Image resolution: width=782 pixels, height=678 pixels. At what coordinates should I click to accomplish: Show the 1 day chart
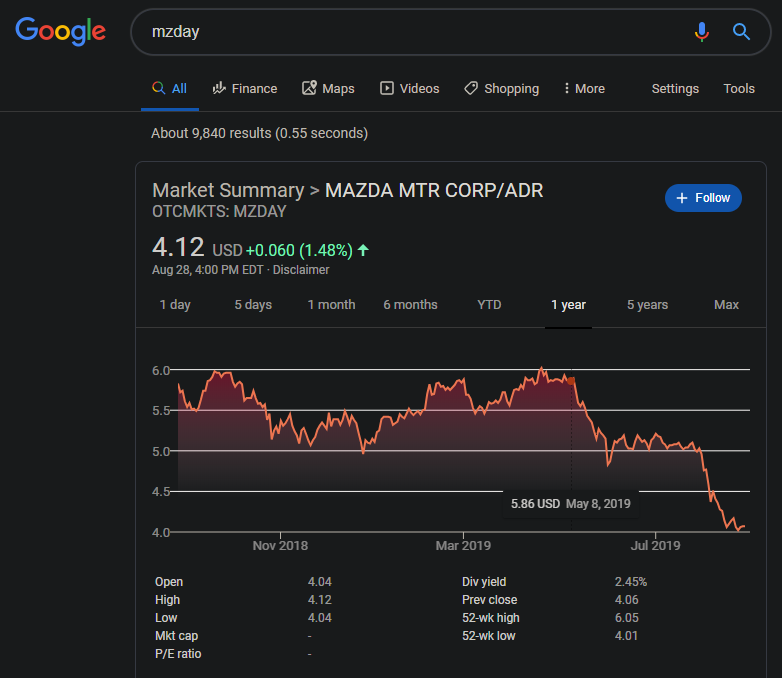coord(175,305)
